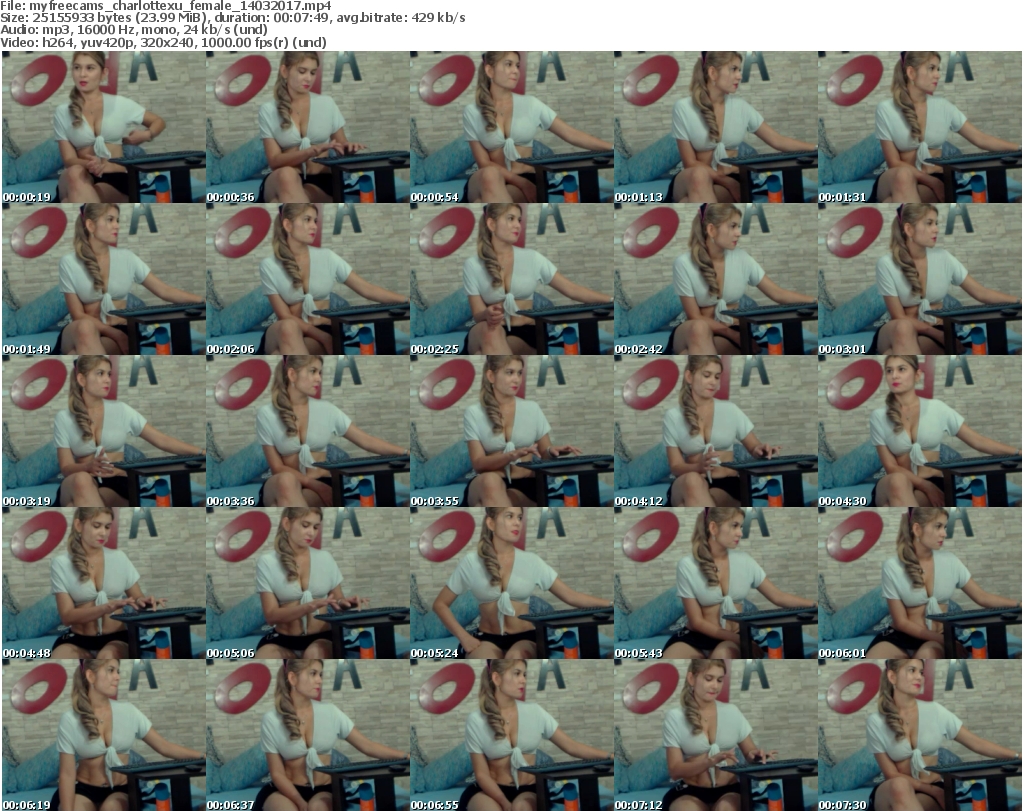Select thumbnail frame at 00:06:37

(308, 735)
